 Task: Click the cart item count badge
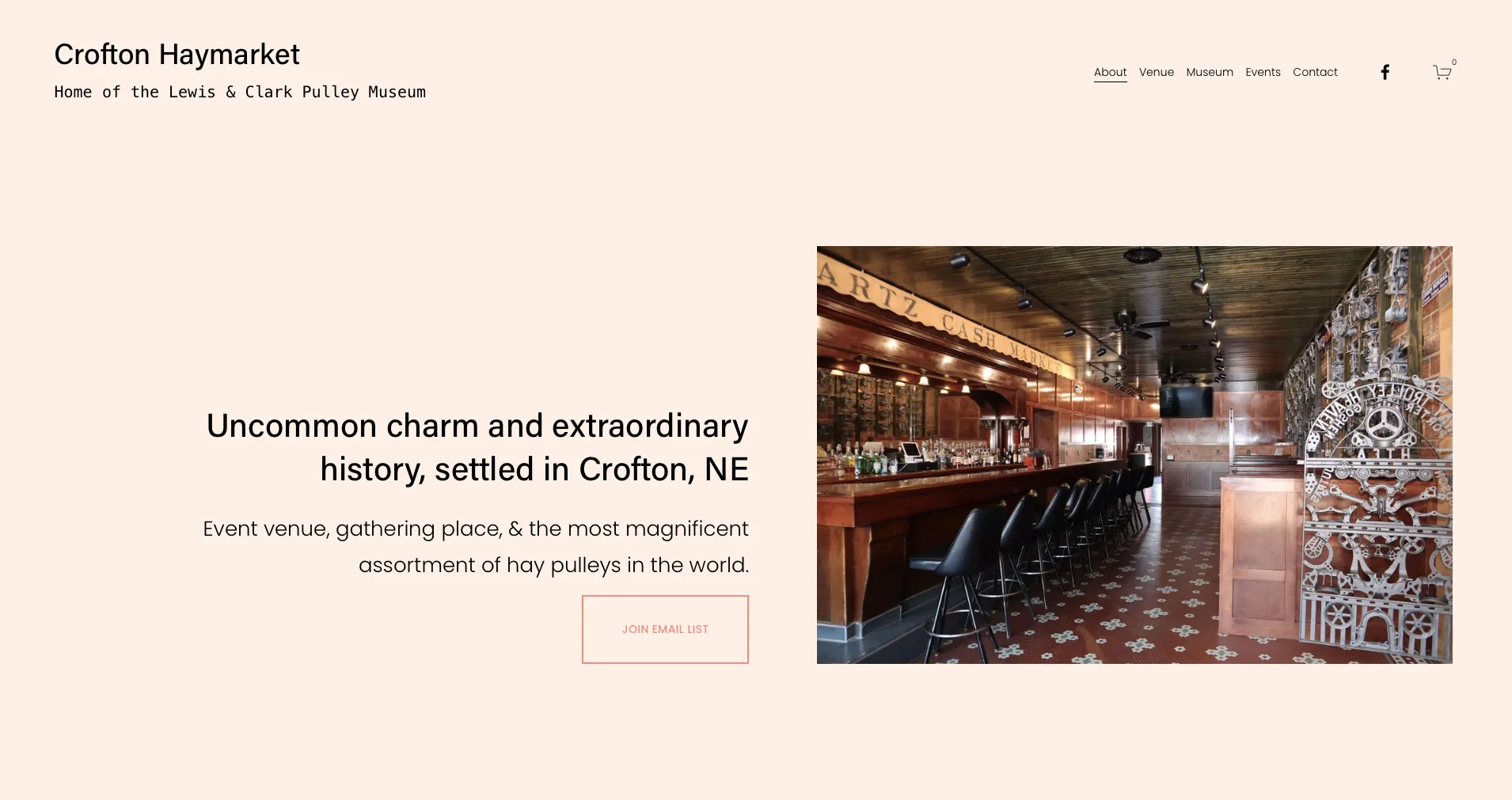[x=1454, y=63]
